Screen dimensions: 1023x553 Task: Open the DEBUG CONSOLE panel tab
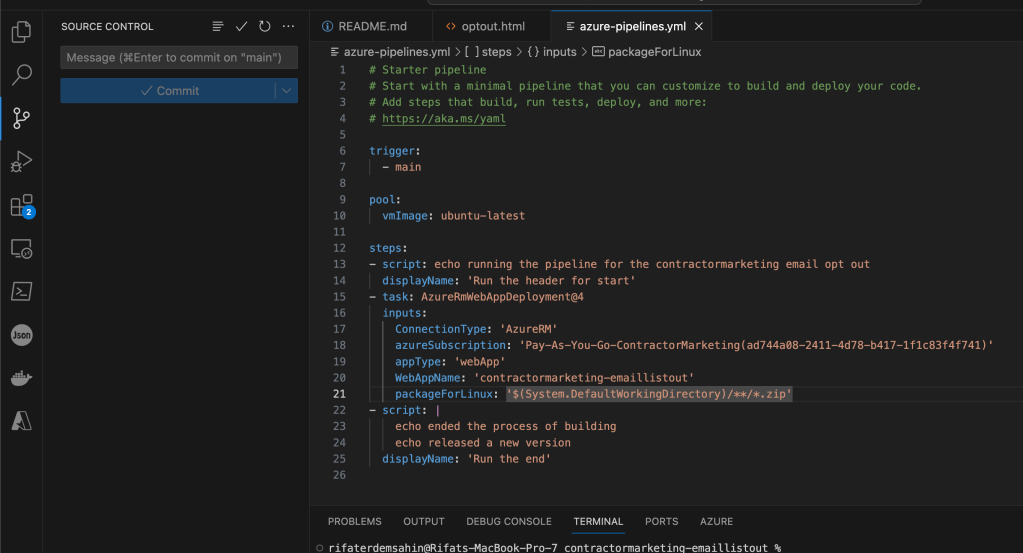509,522
